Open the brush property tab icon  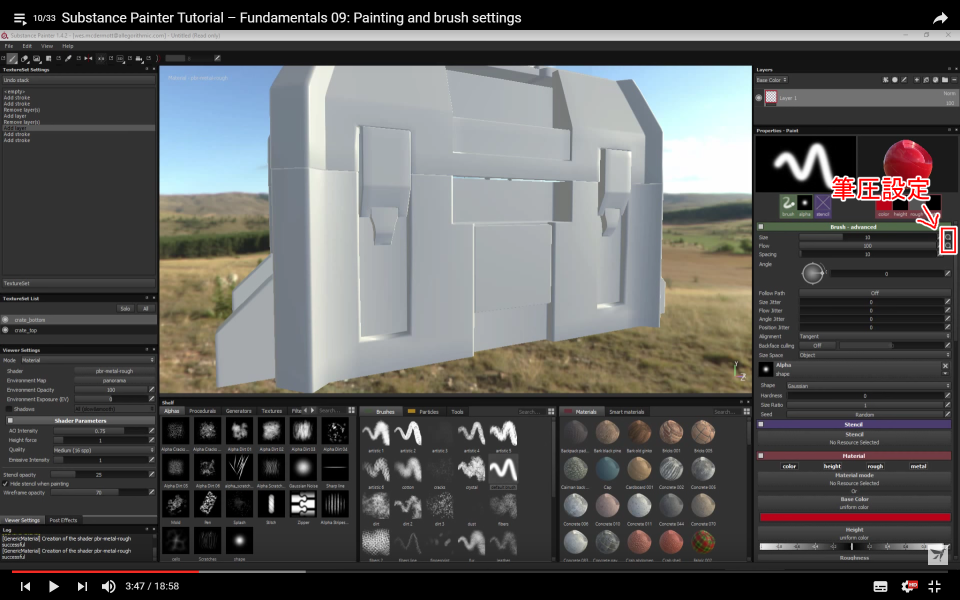(788, 206)
